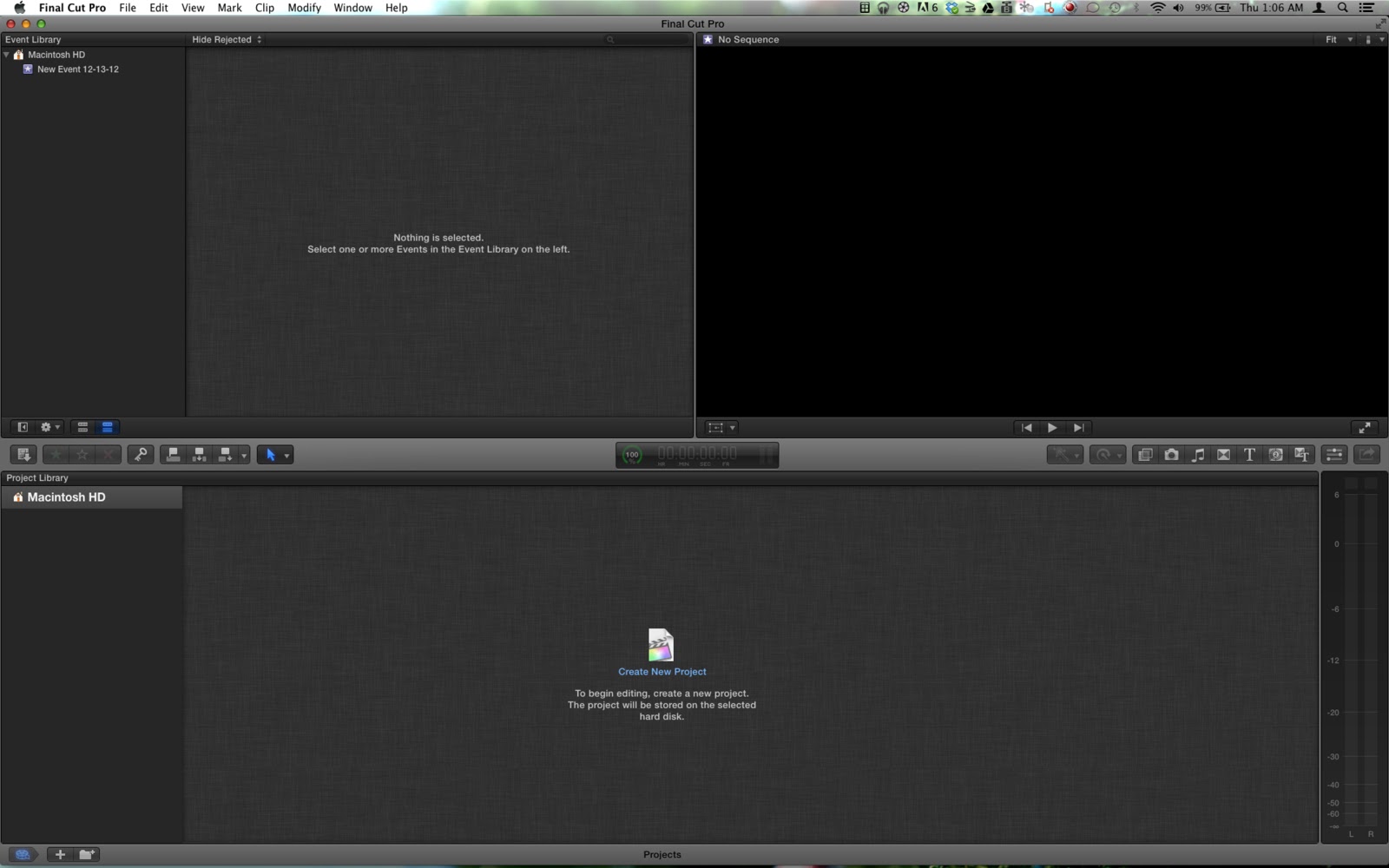Toggle the Project Library film reel button
Viewport: 1389px width, 868px height.
[x=23, y=854]
